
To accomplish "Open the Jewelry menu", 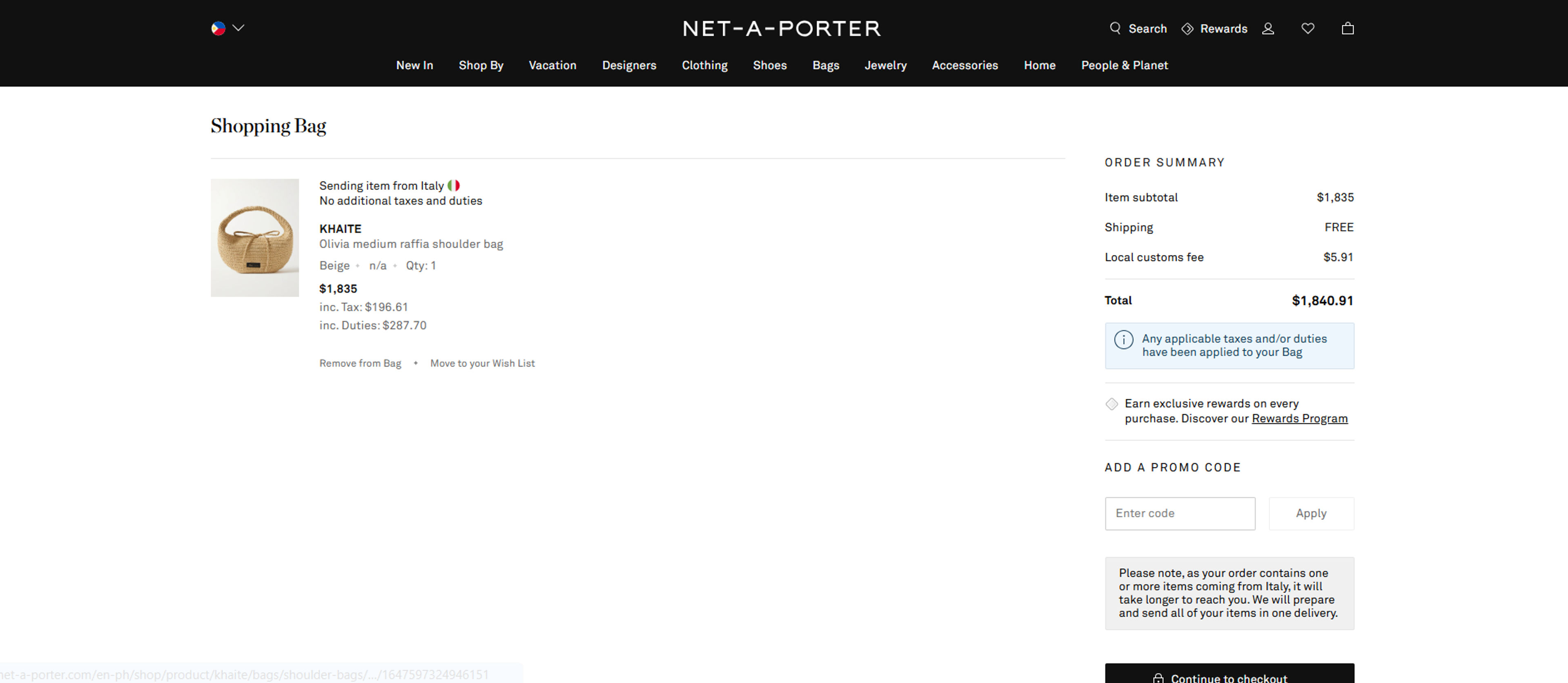I will point(885,65).
